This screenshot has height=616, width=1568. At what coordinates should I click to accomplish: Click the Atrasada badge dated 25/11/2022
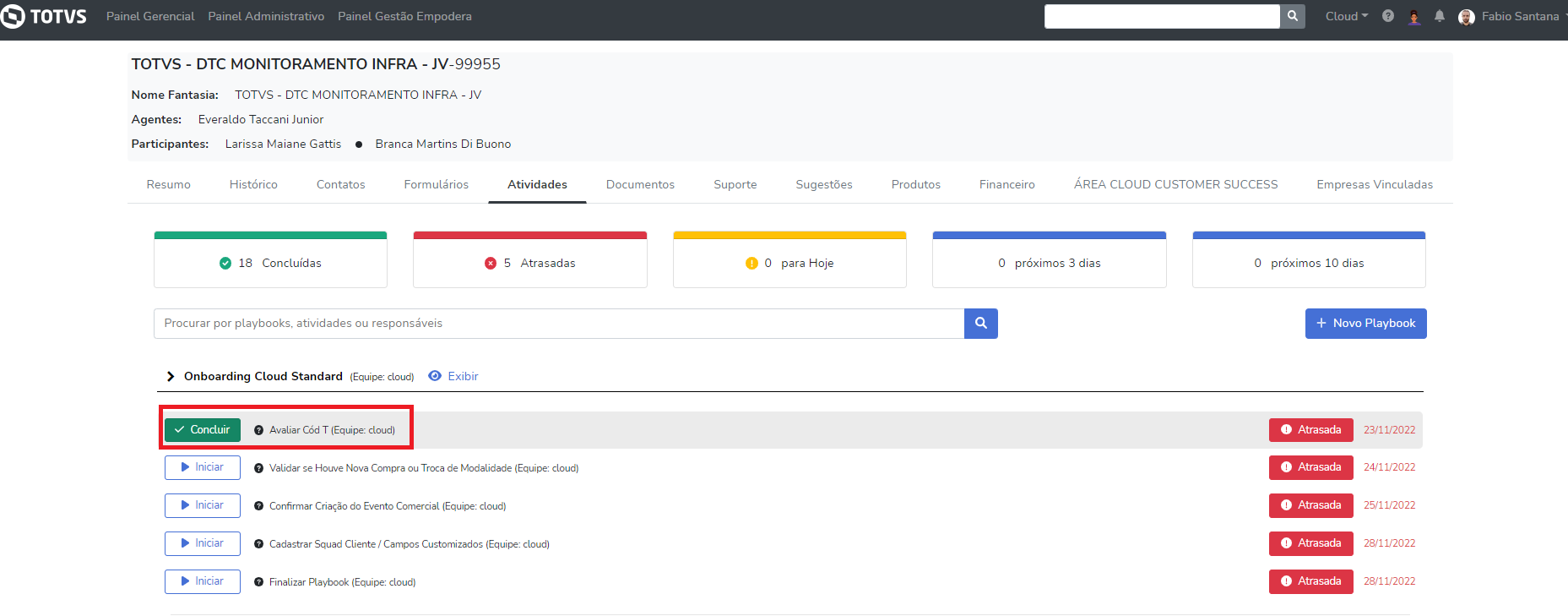coord(1311,505)
